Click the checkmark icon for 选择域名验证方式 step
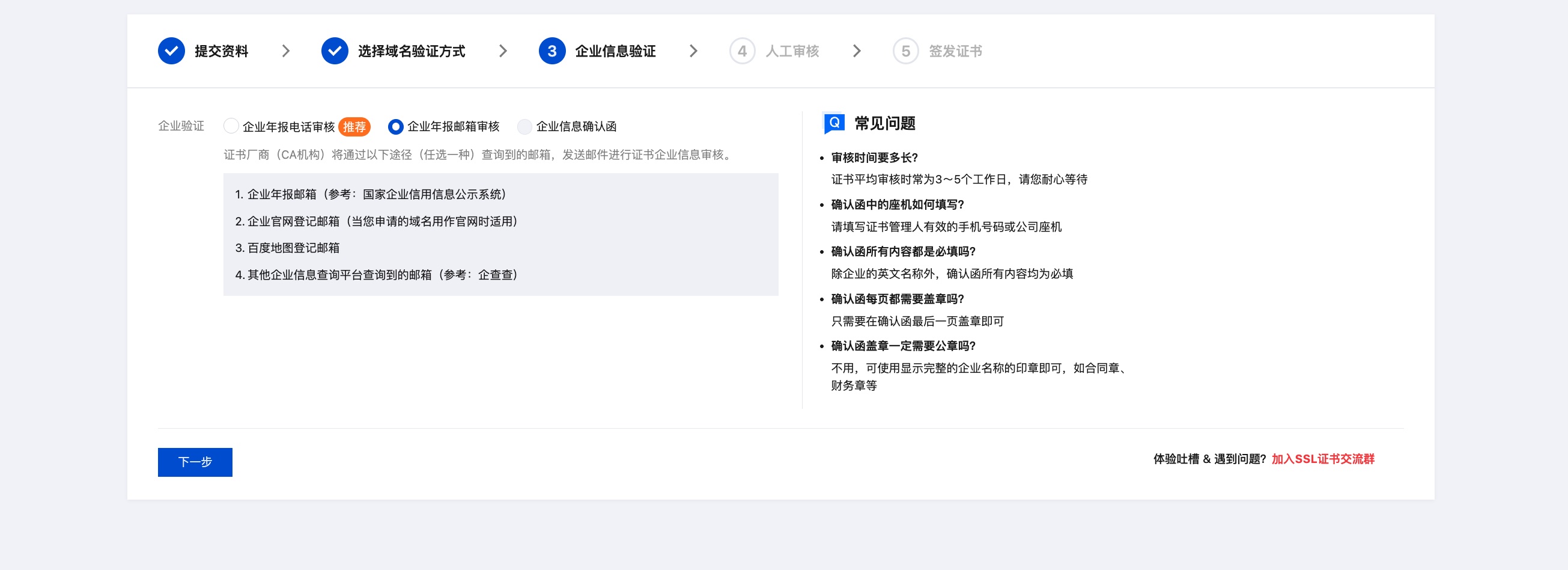The width and height of the screenshot is (1568, 570). click(334, 51)
